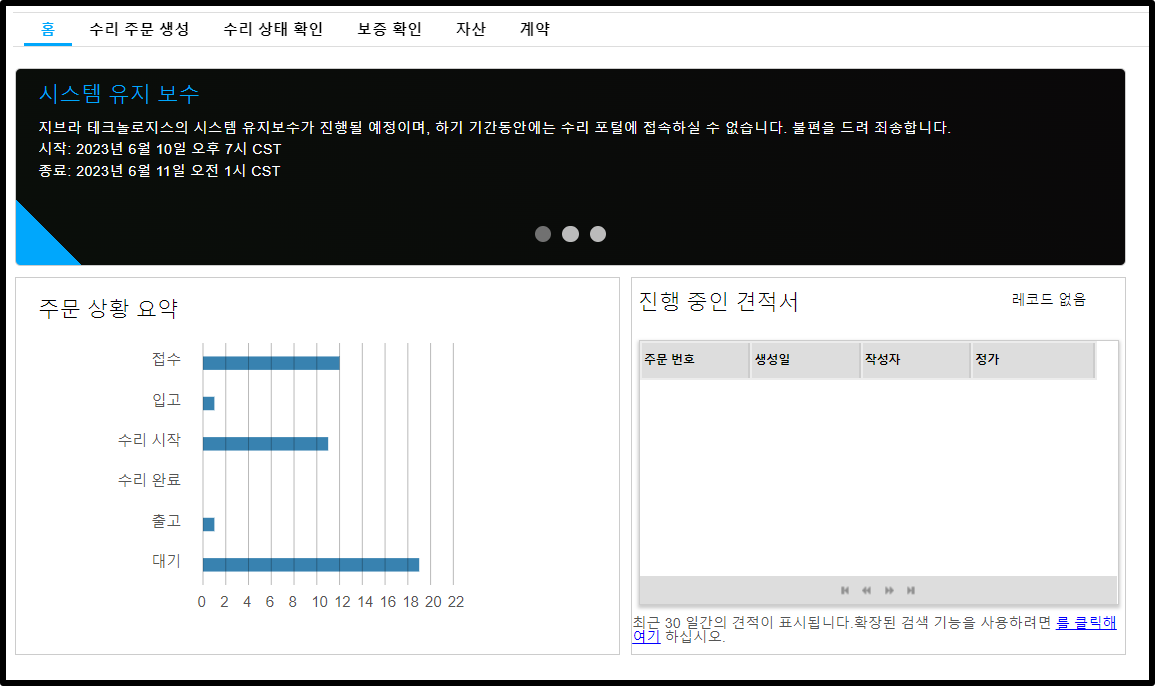Go to previous page of quotes table
The image size is (1155, 686).
(867, 590)
